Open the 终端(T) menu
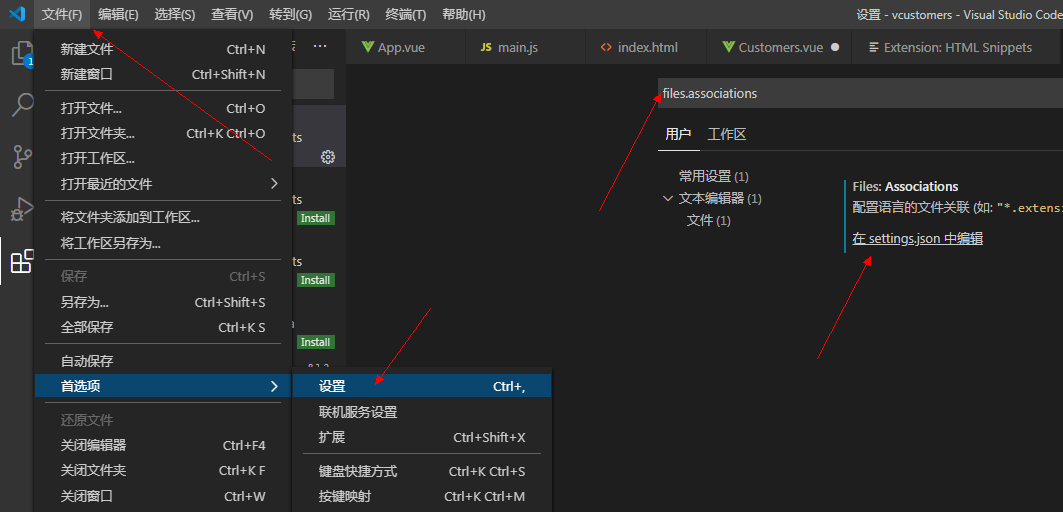1063x512 pixels. [405, 14]
